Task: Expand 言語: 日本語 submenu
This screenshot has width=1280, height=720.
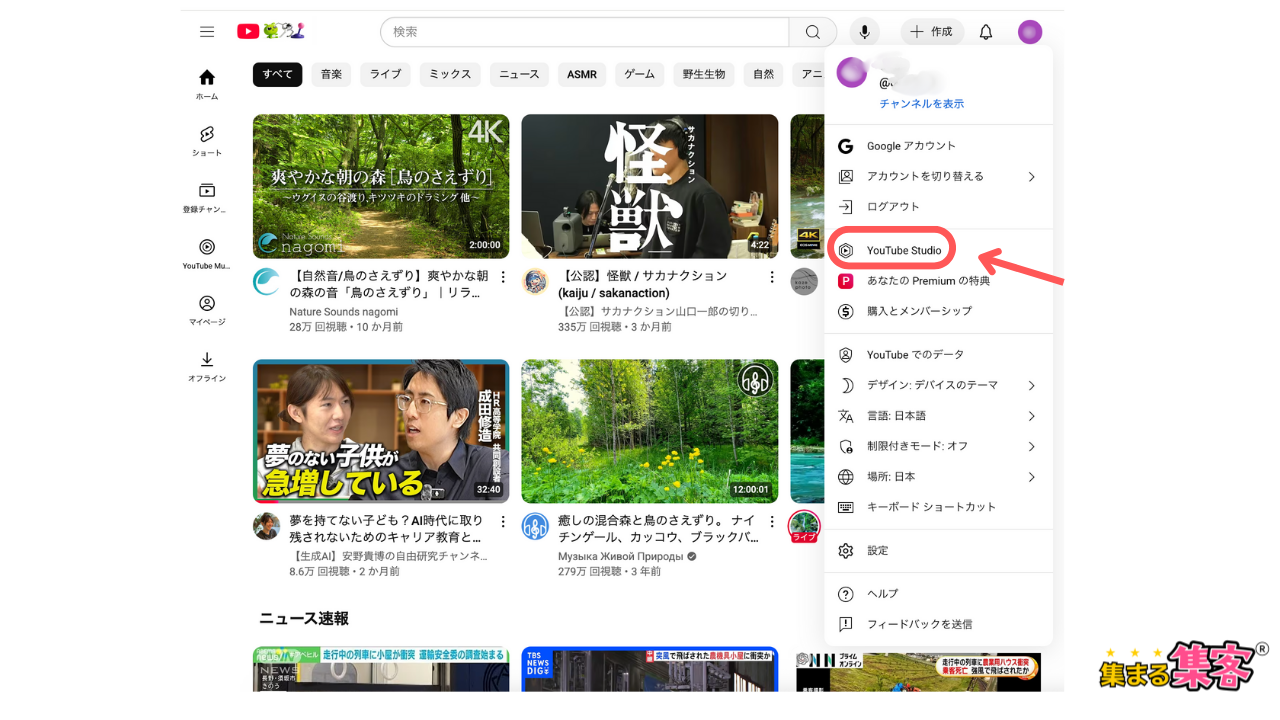Action: pos(939,416)
